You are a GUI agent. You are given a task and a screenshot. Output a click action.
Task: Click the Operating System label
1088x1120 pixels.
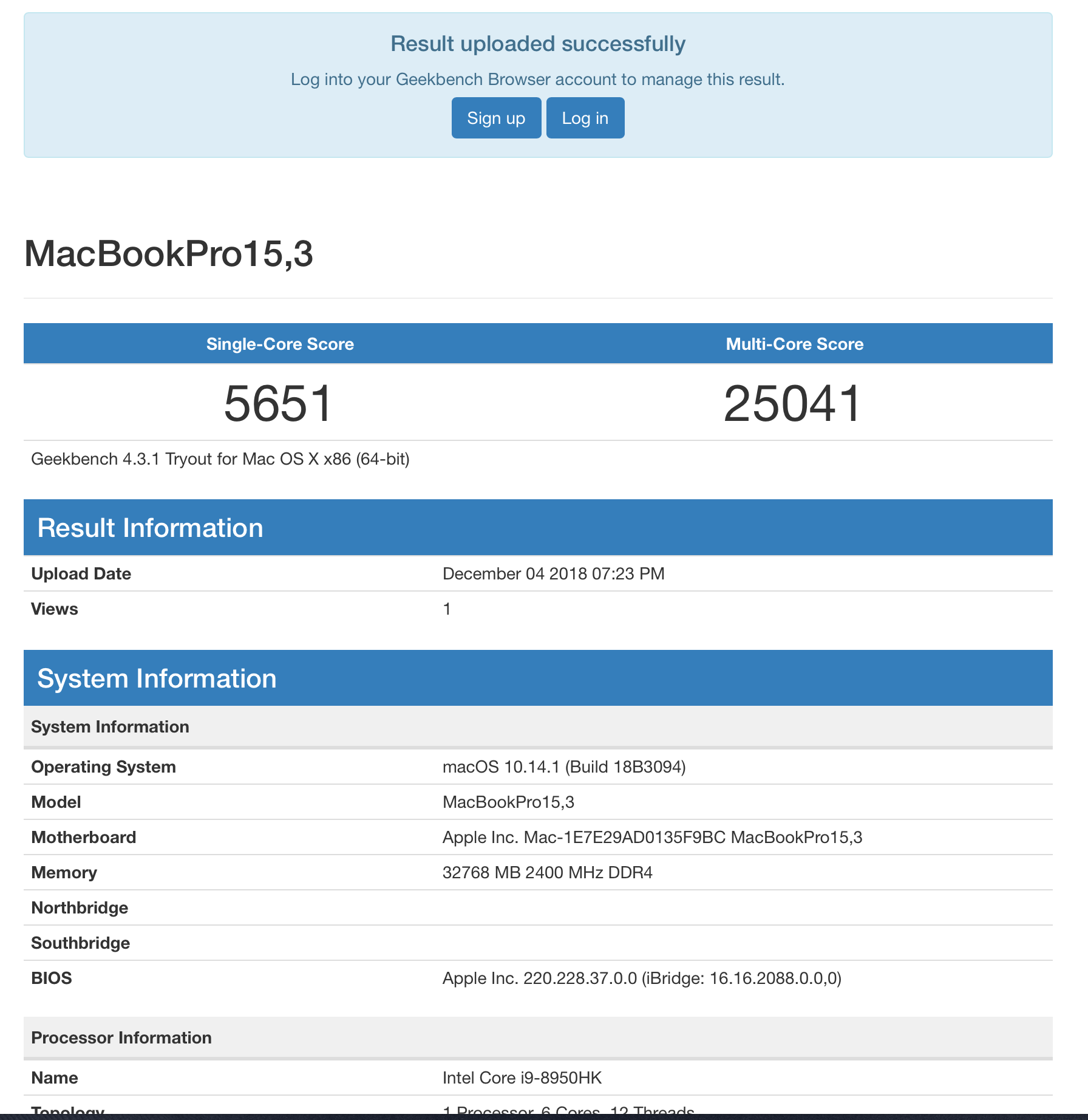pos(104,767)
